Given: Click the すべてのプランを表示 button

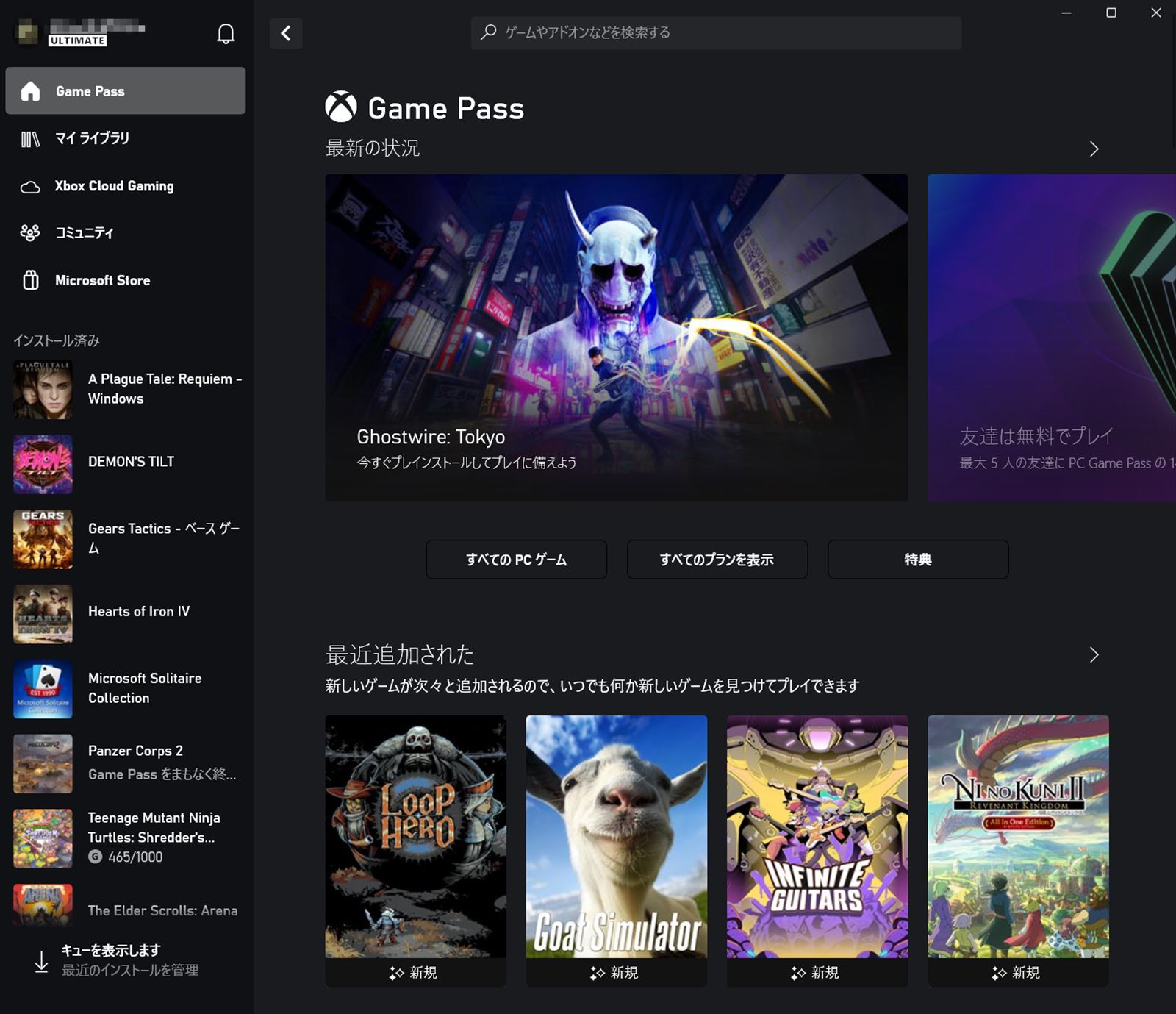Looking at the screenshot, I should point(717,560).
